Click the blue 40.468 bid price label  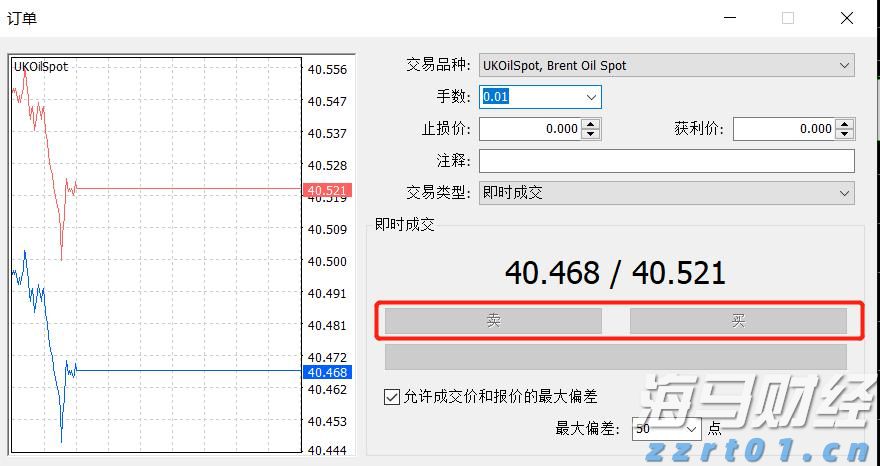tap(327, 373)
